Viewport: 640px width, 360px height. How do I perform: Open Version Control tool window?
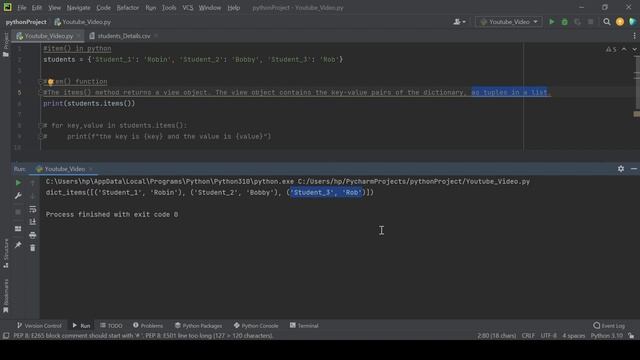(x=39, y=326)
